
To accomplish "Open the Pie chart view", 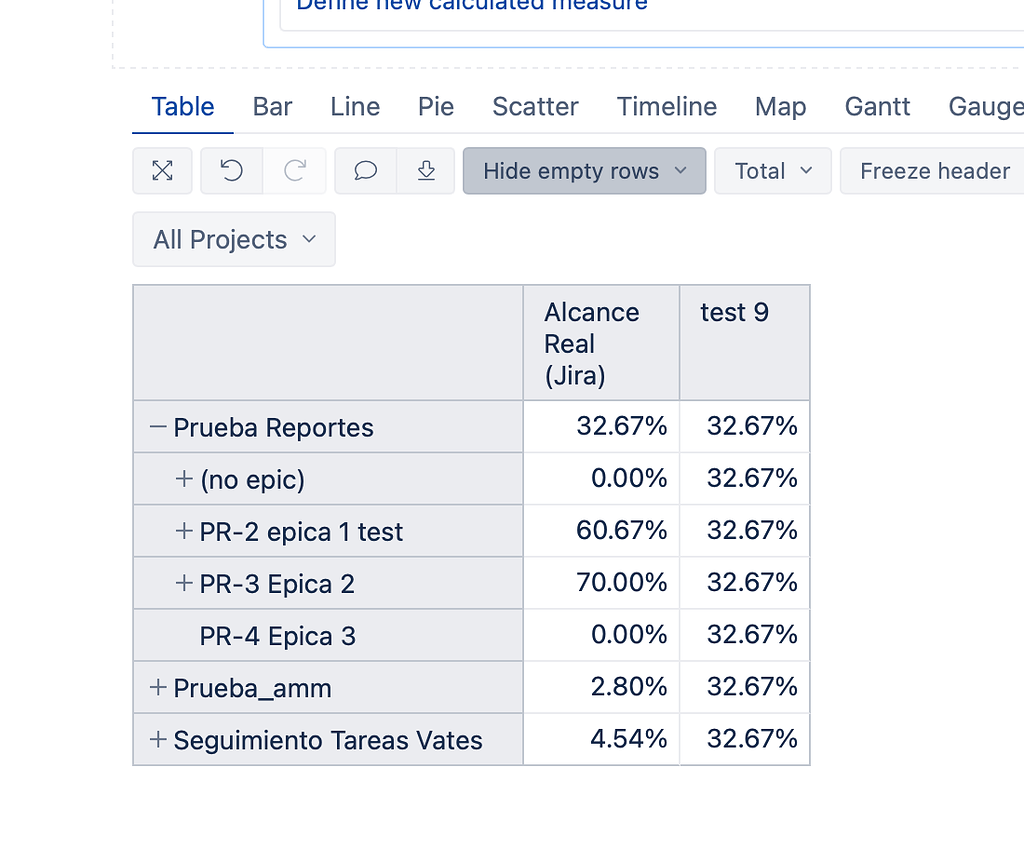I will click(x=435, y=107).
